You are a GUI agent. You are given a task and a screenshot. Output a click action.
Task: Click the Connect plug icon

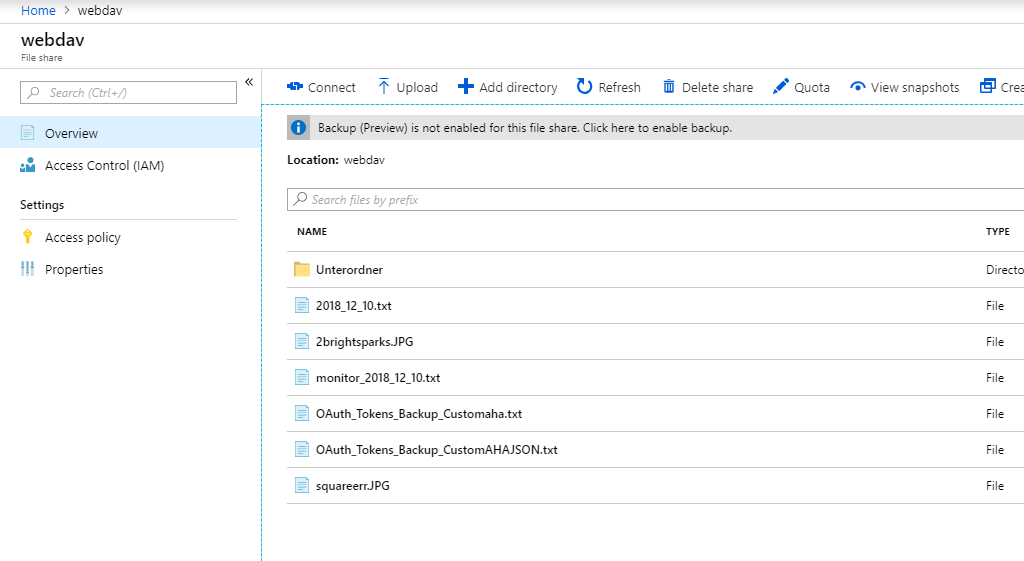pyautogui.click(x=295, y=87)
